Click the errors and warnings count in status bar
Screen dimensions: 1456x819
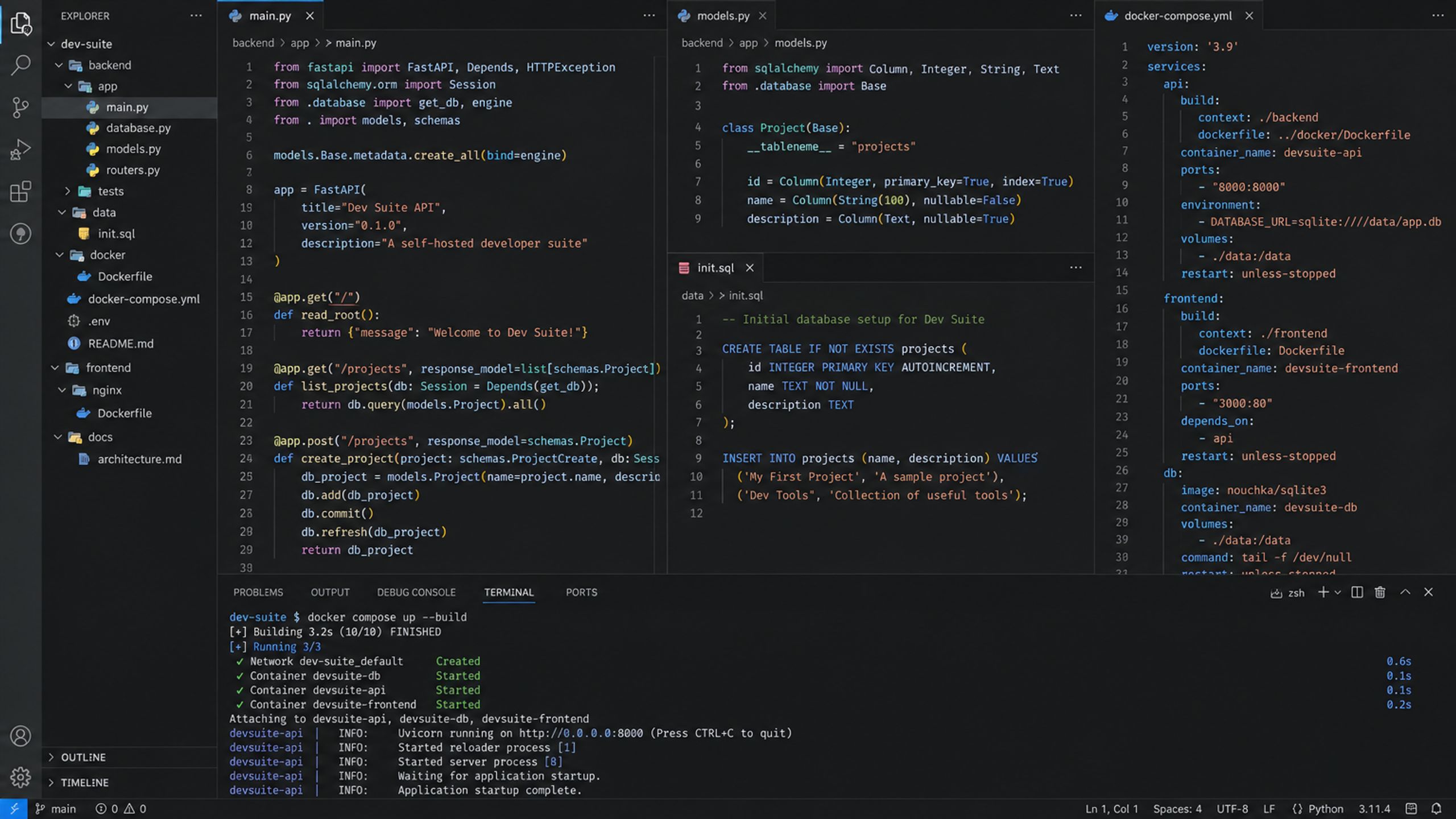pos(121,809)
